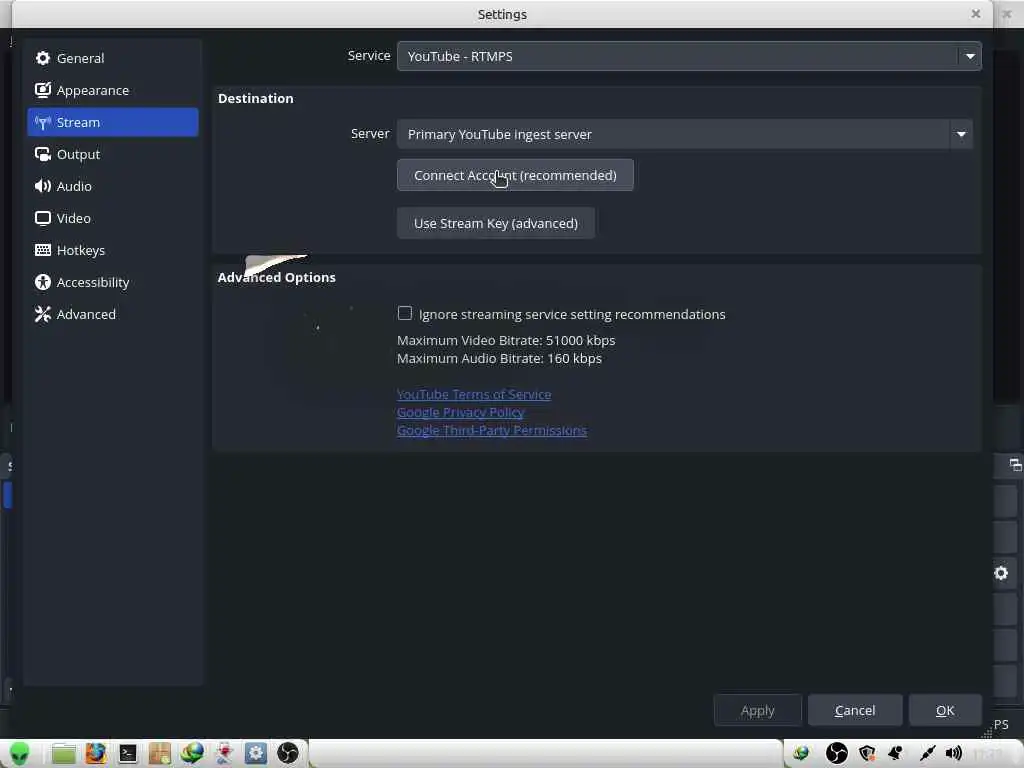1024x768 pixels.
Task: Click the network plug icon in system tray
Action: coord(927,754)
